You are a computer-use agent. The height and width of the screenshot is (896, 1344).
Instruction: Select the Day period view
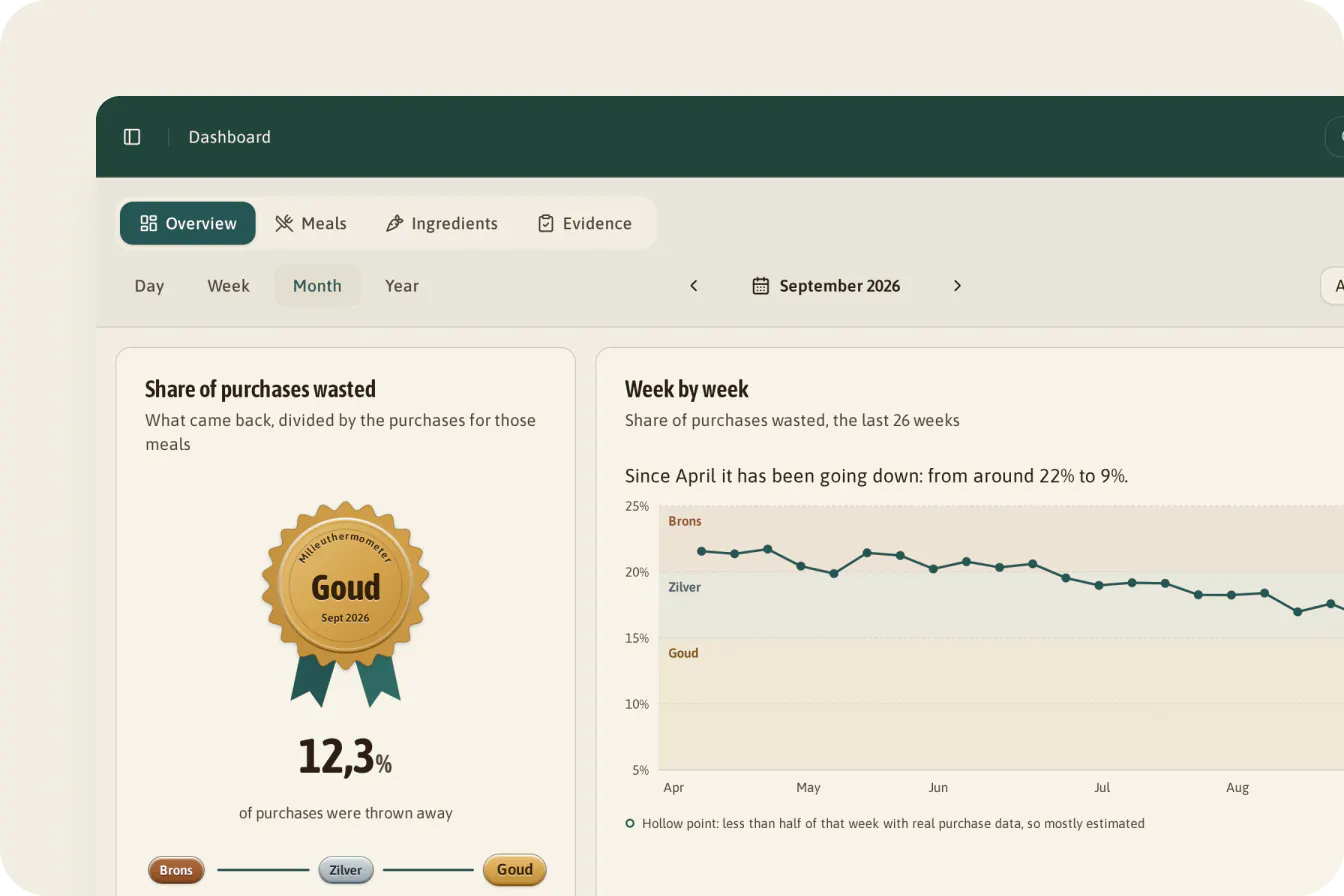coord(149,286)
